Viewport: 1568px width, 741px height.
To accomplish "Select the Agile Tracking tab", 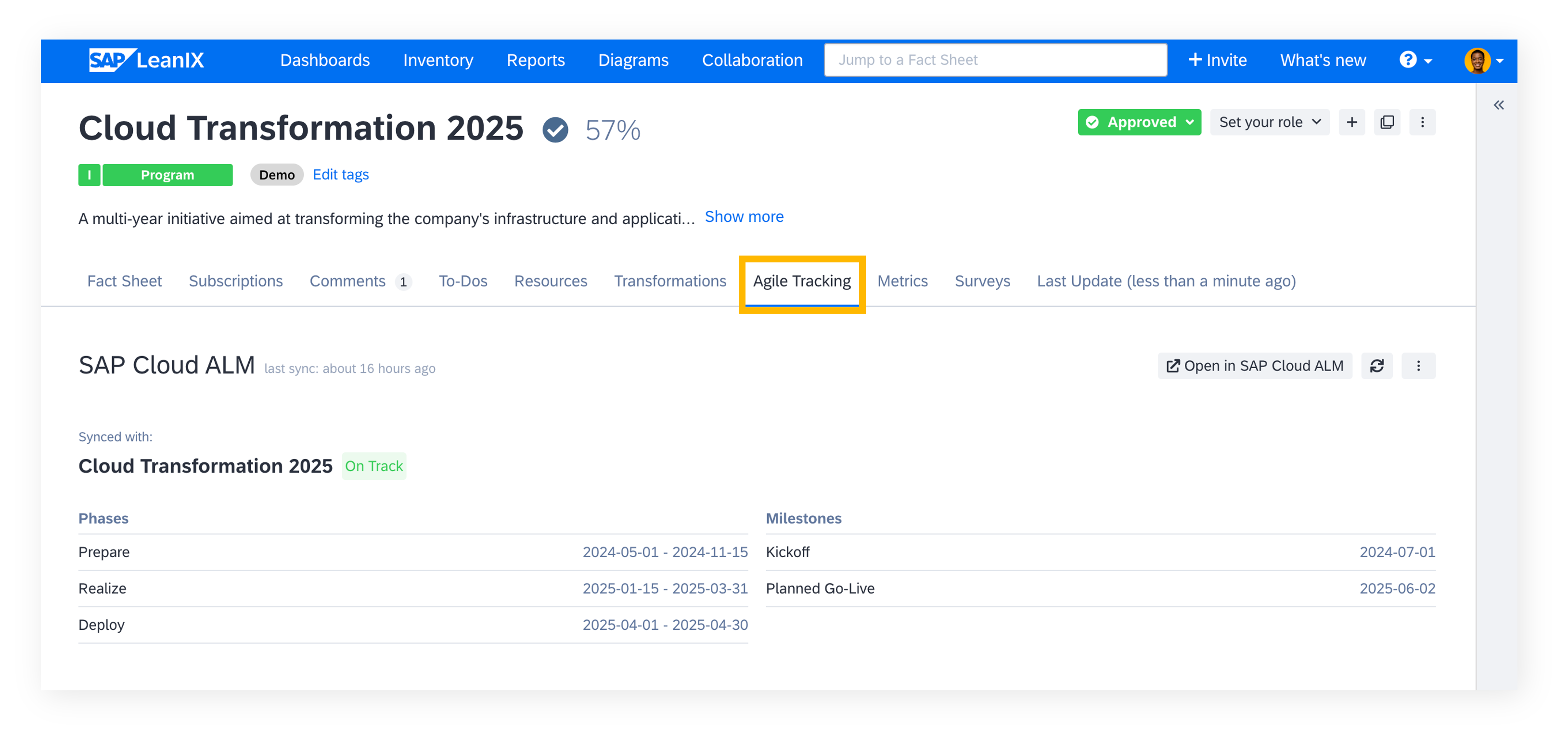I will [x=802, y=281].
